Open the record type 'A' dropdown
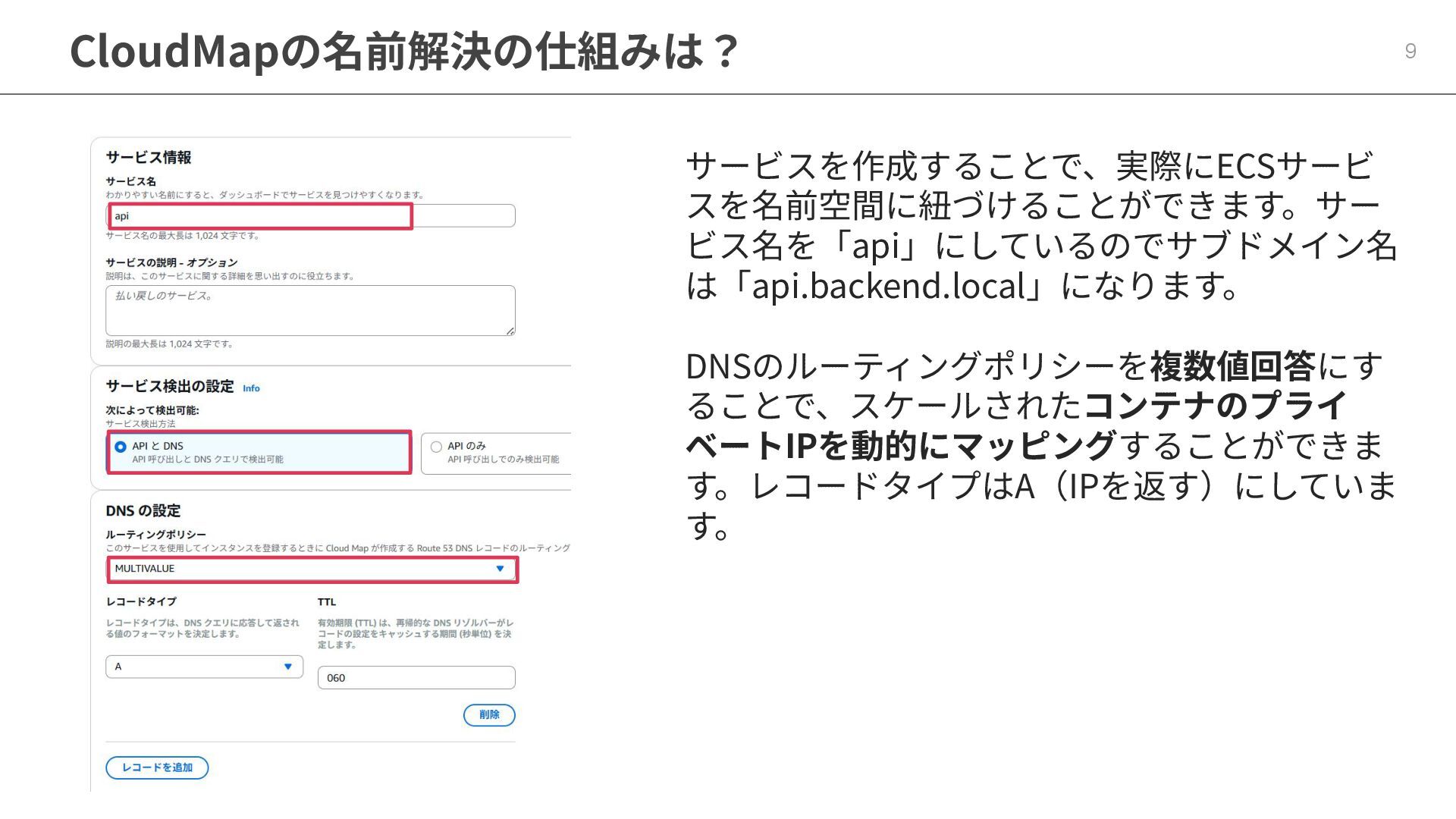 [204, 667]
